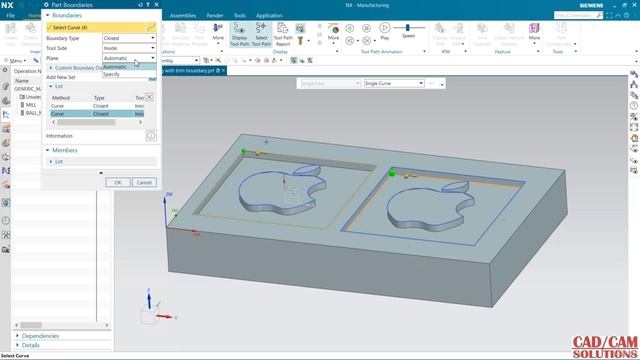Click the pause animation icon
640x360 pixels.
click(367, 28)
